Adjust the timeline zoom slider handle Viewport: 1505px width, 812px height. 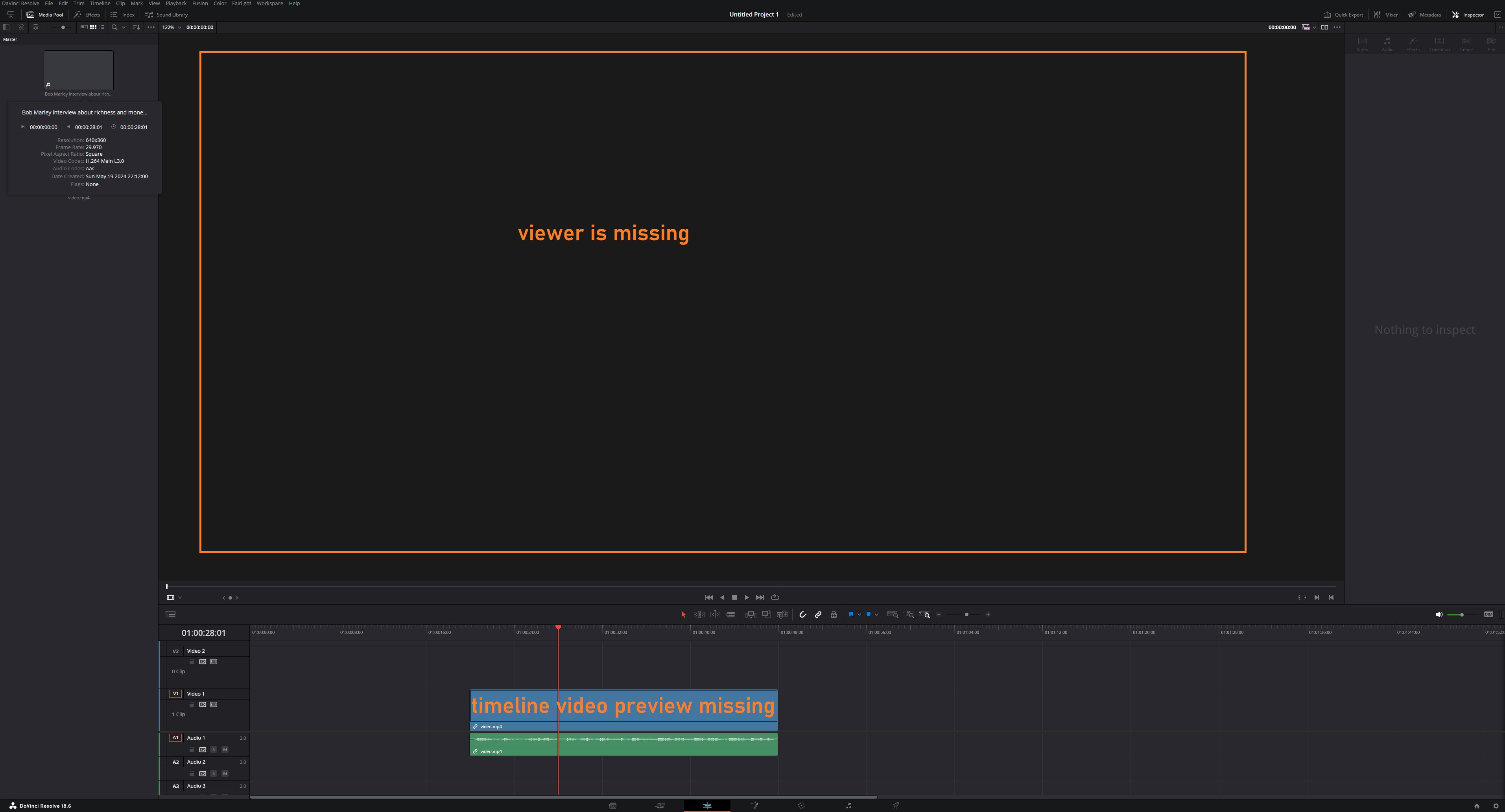point(966,615)
